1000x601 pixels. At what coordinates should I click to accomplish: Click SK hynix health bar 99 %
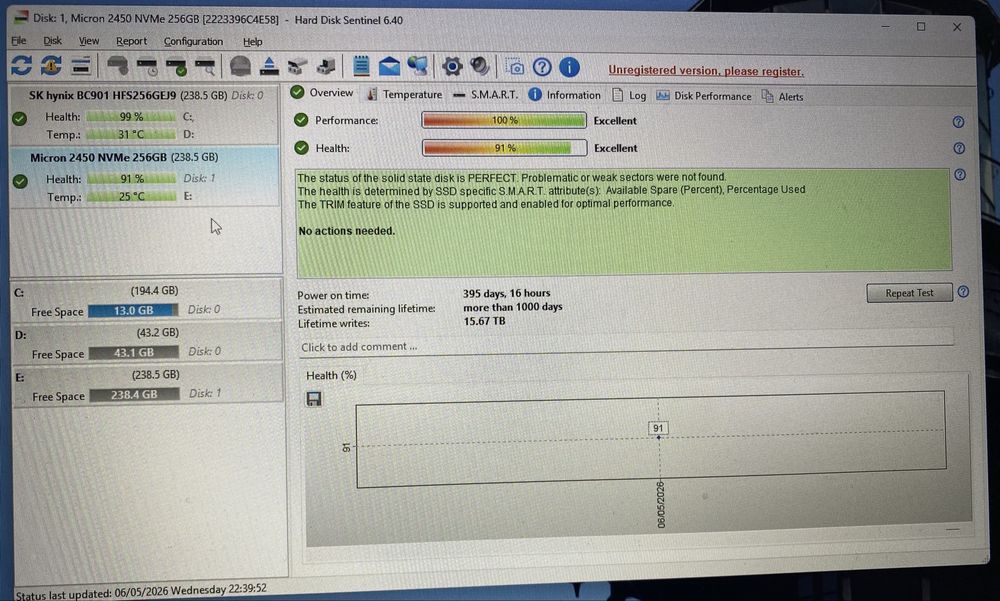pyautogui.click(x=131, y=117)
